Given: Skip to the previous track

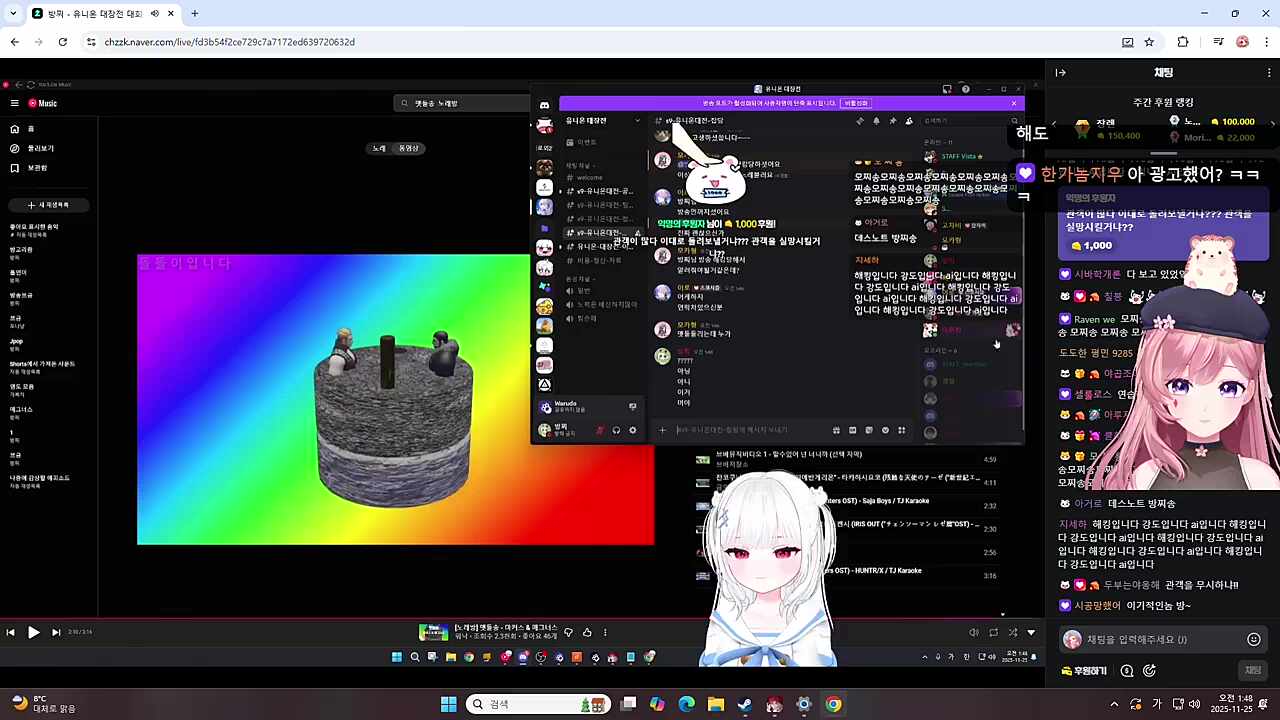Looking at the screenshot, I should (x=11, y=632).
